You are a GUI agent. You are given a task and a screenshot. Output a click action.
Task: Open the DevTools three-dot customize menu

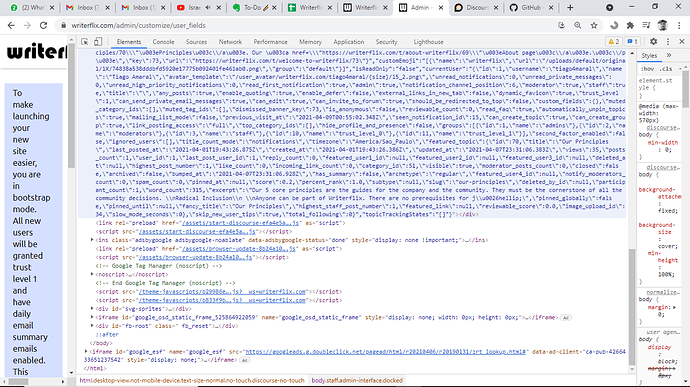668,41
